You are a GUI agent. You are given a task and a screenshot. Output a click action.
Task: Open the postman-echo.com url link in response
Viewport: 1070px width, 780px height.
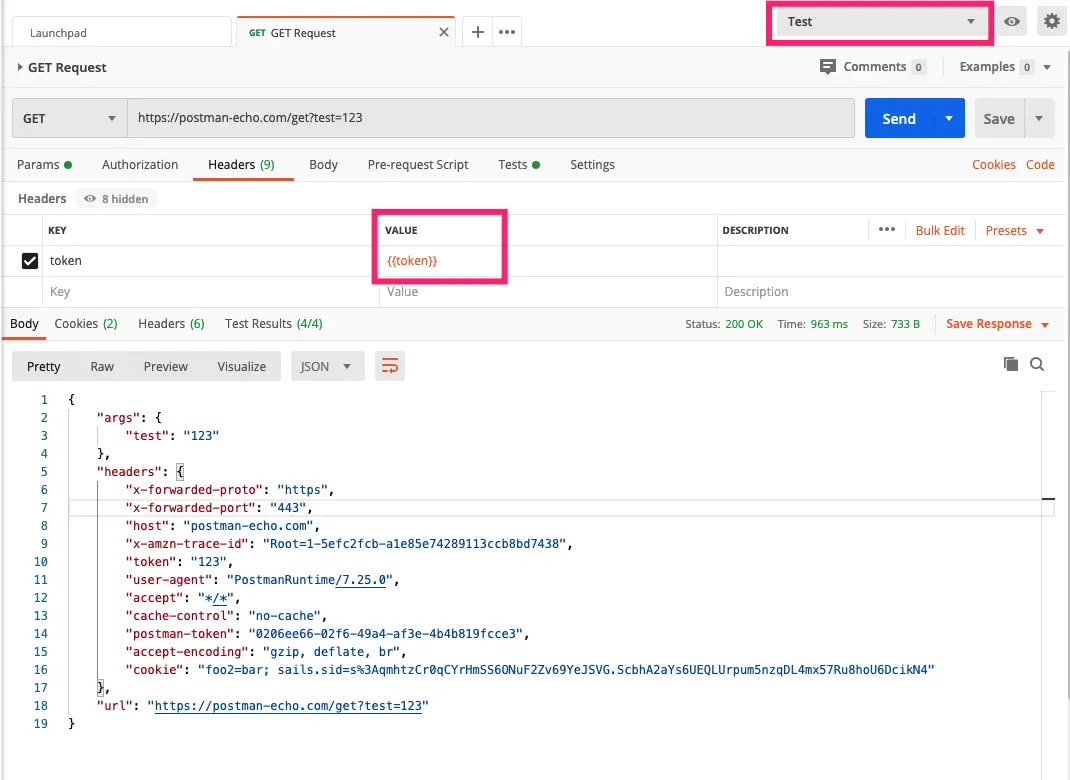pos(289,706)
